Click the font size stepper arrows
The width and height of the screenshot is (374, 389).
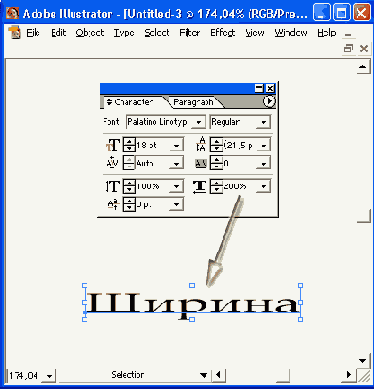point(129,145)
